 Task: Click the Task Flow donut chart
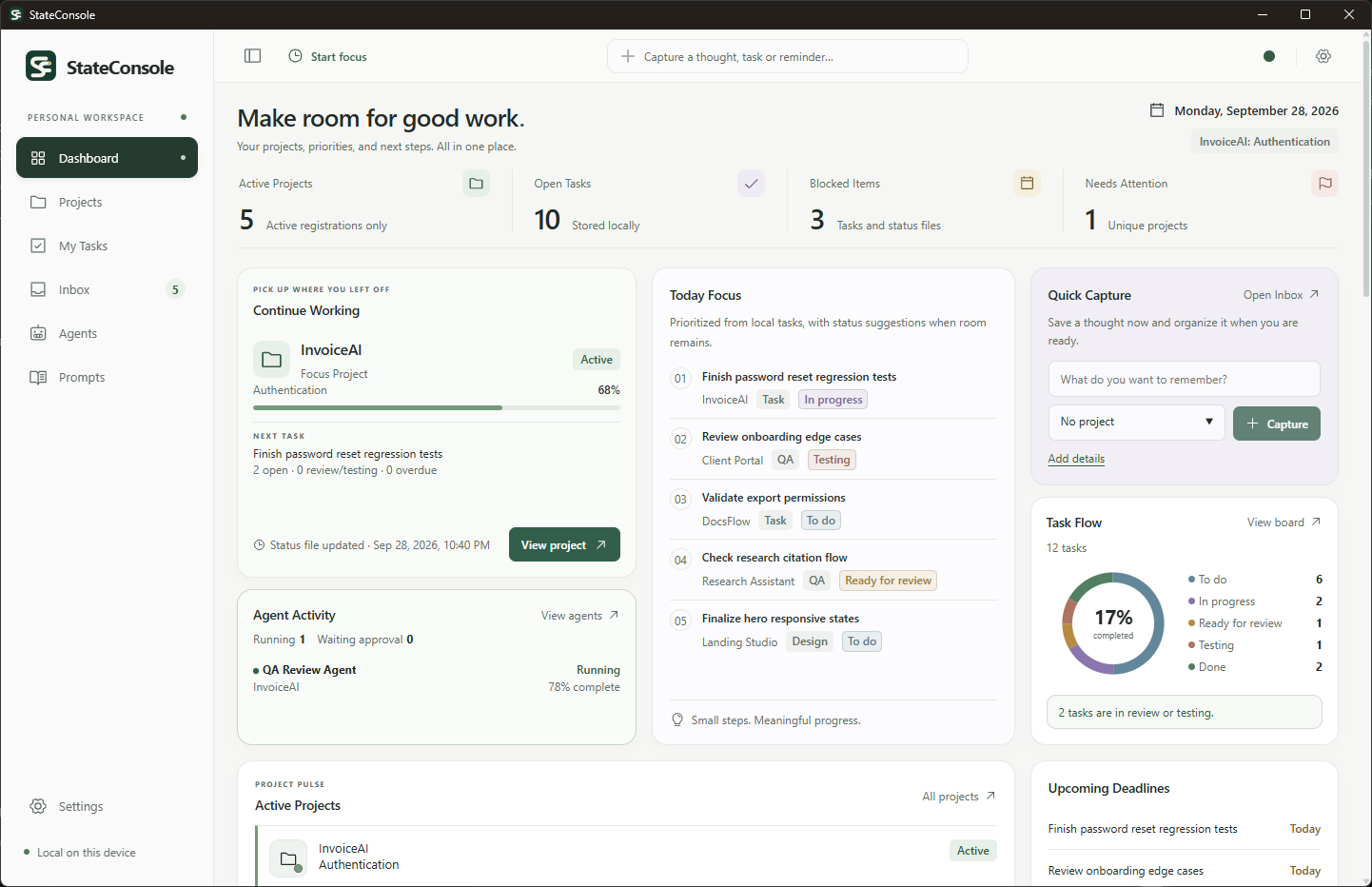pos(1112,623)
